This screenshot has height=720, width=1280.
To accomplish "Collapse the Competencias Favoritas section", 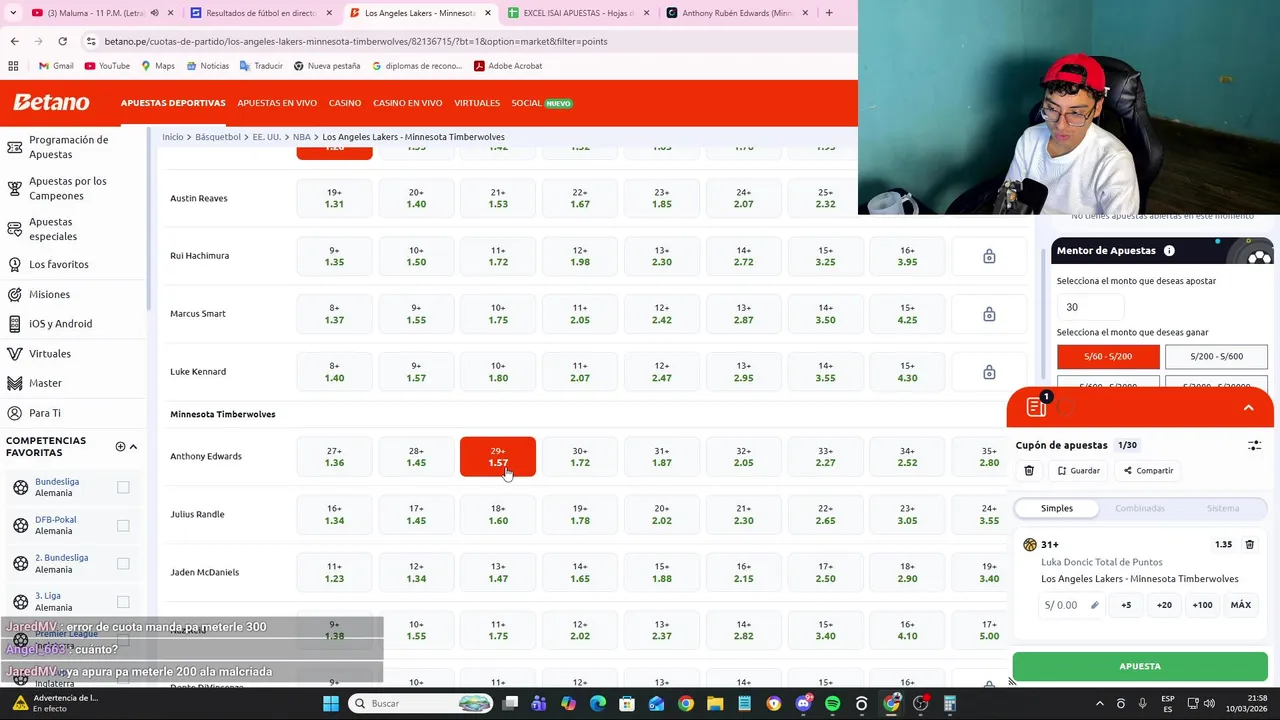I will (x=133, y=447).
